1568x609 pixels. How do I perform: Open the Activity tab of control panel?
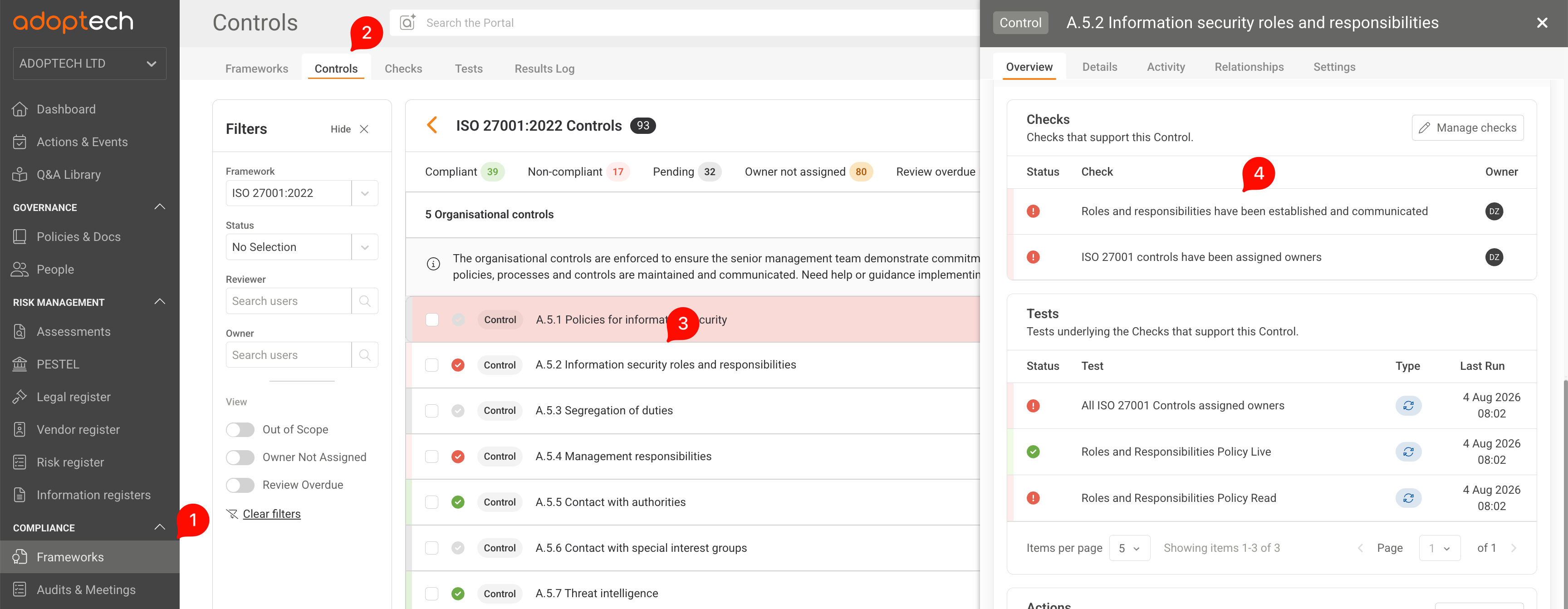[1166, 67]
